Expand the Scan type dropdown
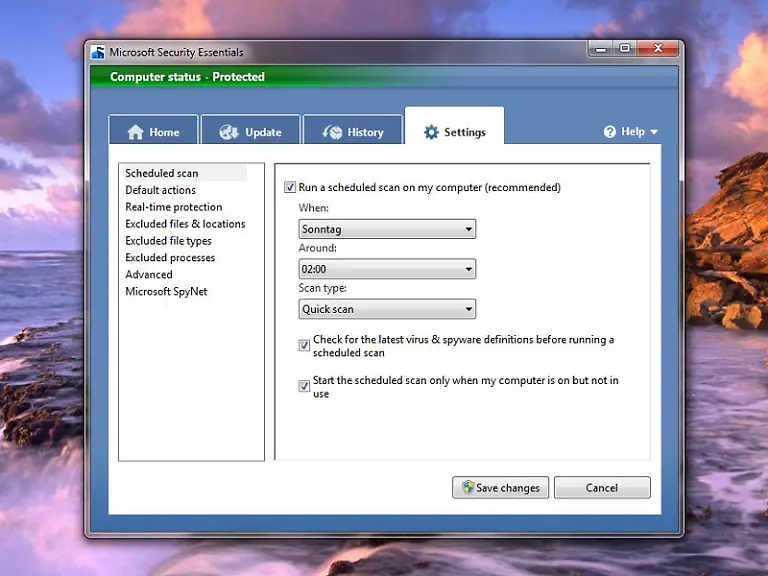Viewport: 768px width, 576px height. [x=387, y=309]
